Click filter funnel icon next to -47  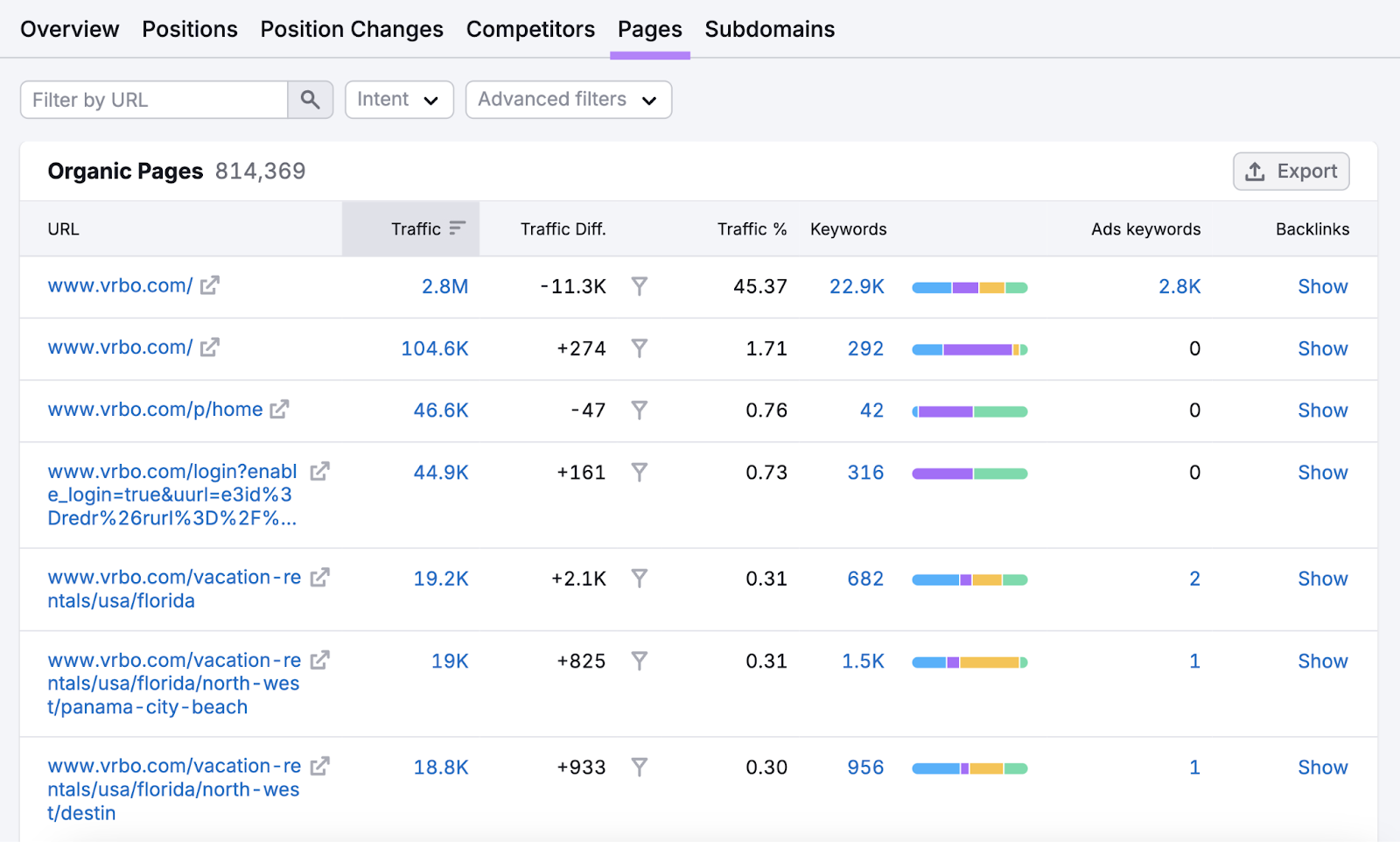(x=640, y=410)
